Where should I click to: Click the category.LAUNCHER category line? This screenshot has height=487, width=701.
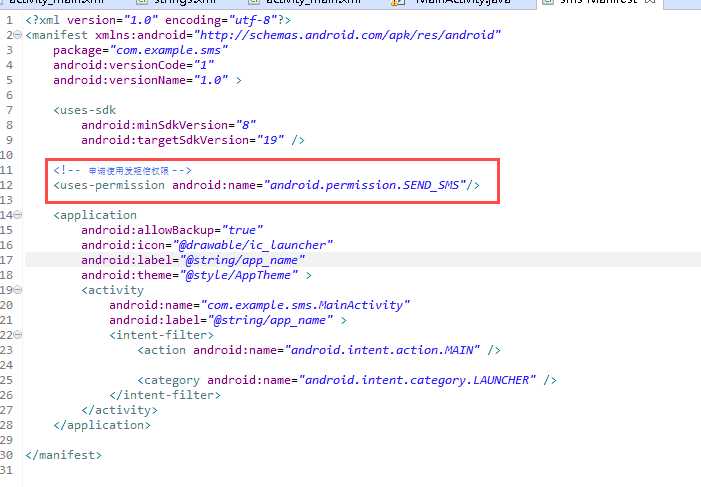click(x=347, y=380)
